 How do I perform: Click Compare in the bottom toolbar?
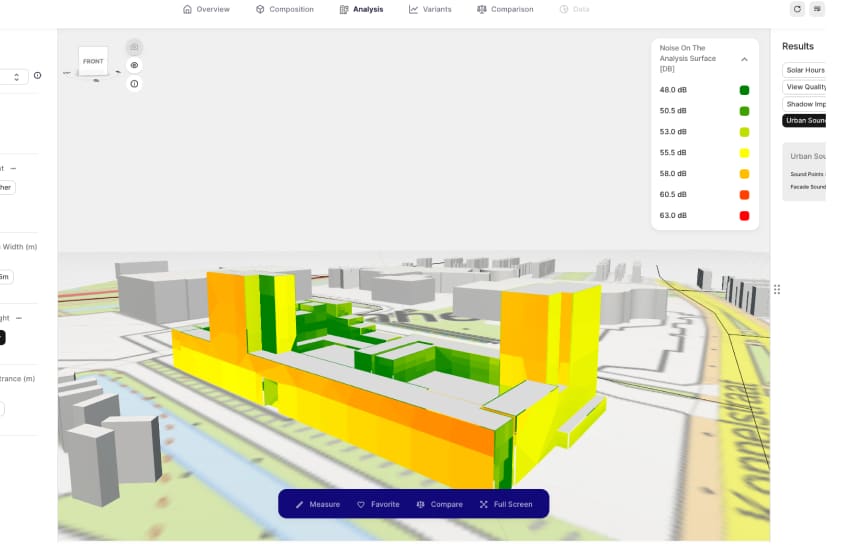coord(439,504)
